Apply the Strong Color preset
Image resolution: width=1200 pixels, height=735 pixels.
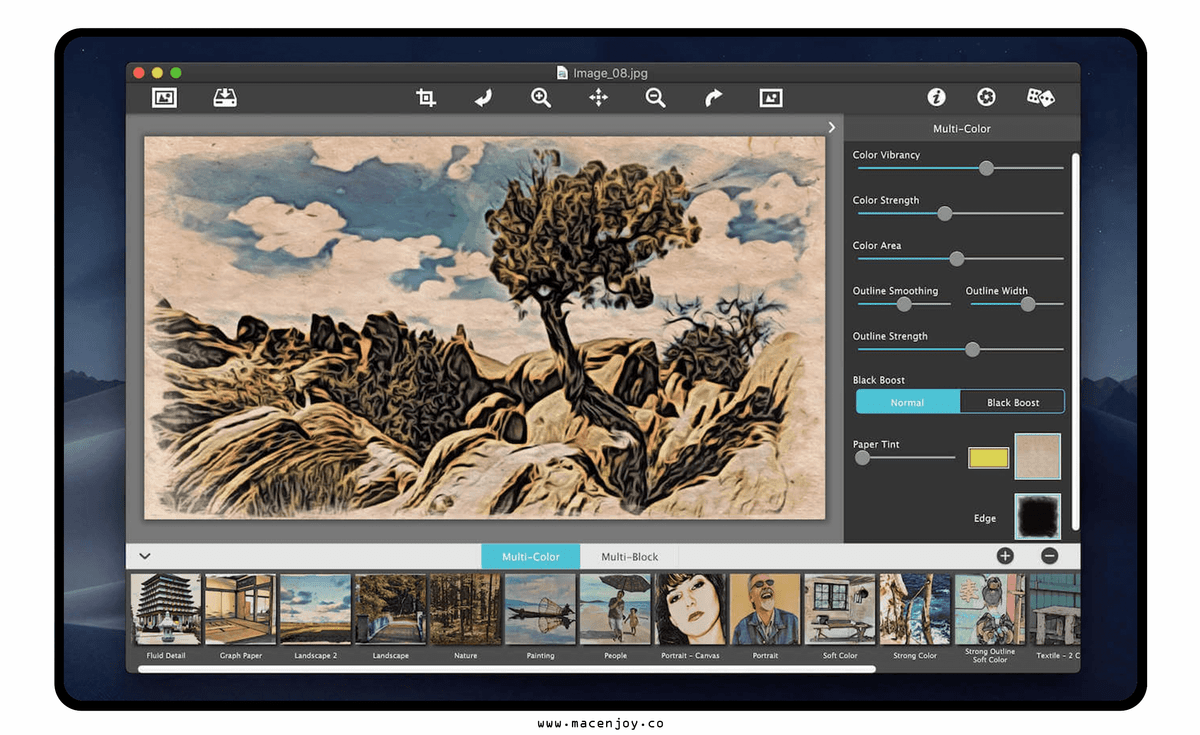[916, 609]
